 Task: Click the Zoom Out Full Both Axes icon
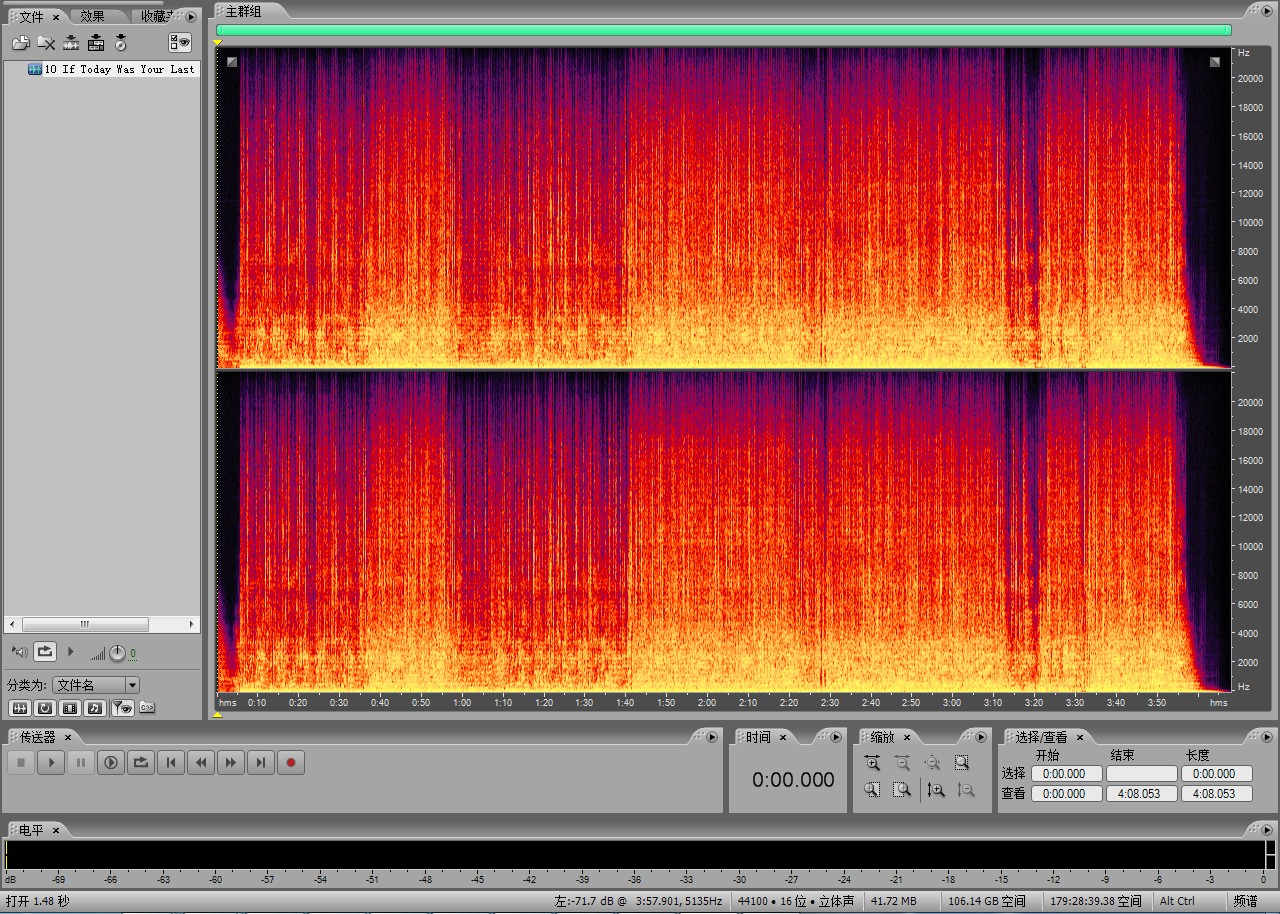click(x=933, y=763)
